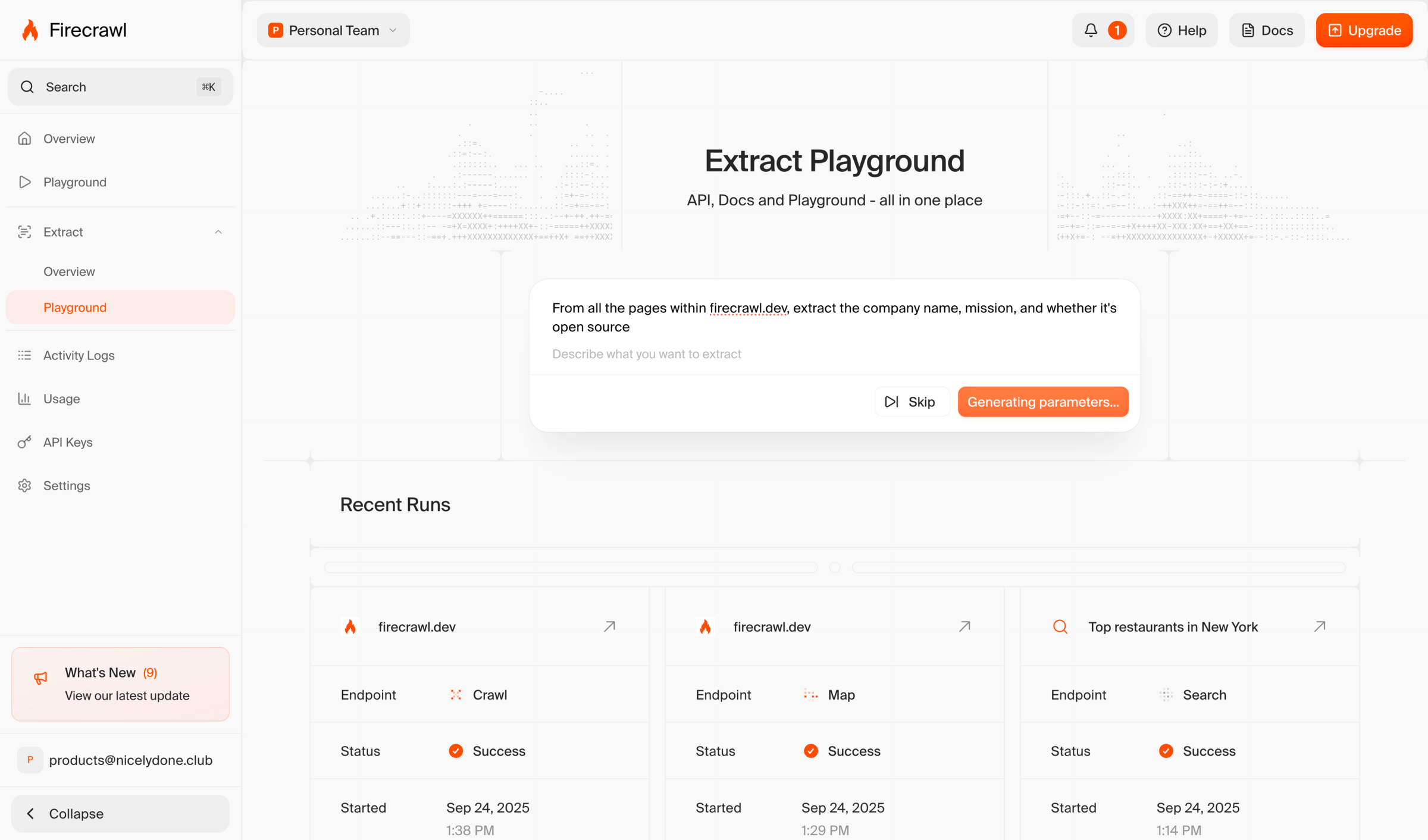This screenshot has height=840, width=1428.
Task: Click the Top restaurants in New York title
Action: [x=1173, y=626]
